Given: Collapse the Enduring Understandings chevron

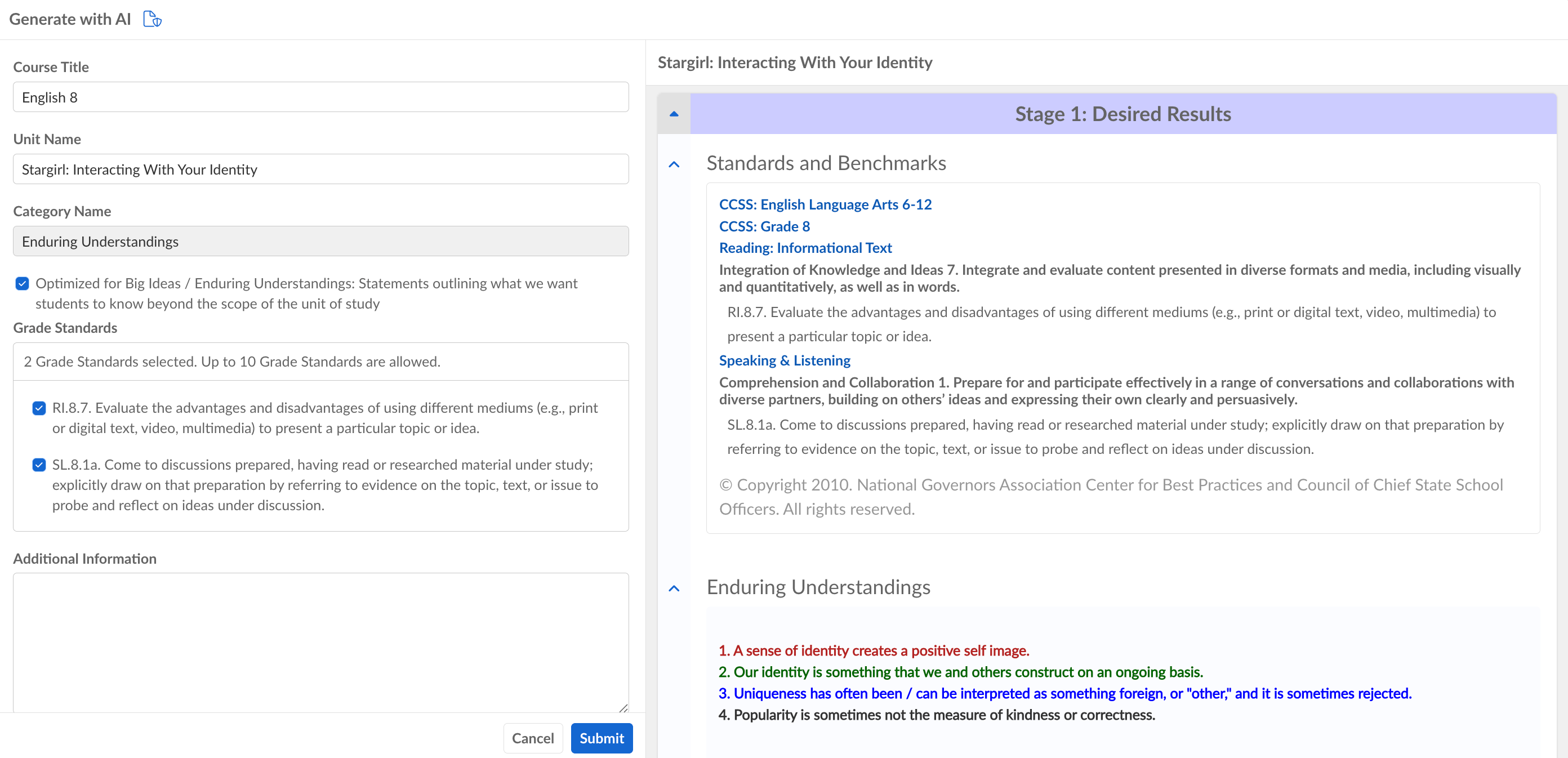Looking at the screenshot, I should pos(673,587).
